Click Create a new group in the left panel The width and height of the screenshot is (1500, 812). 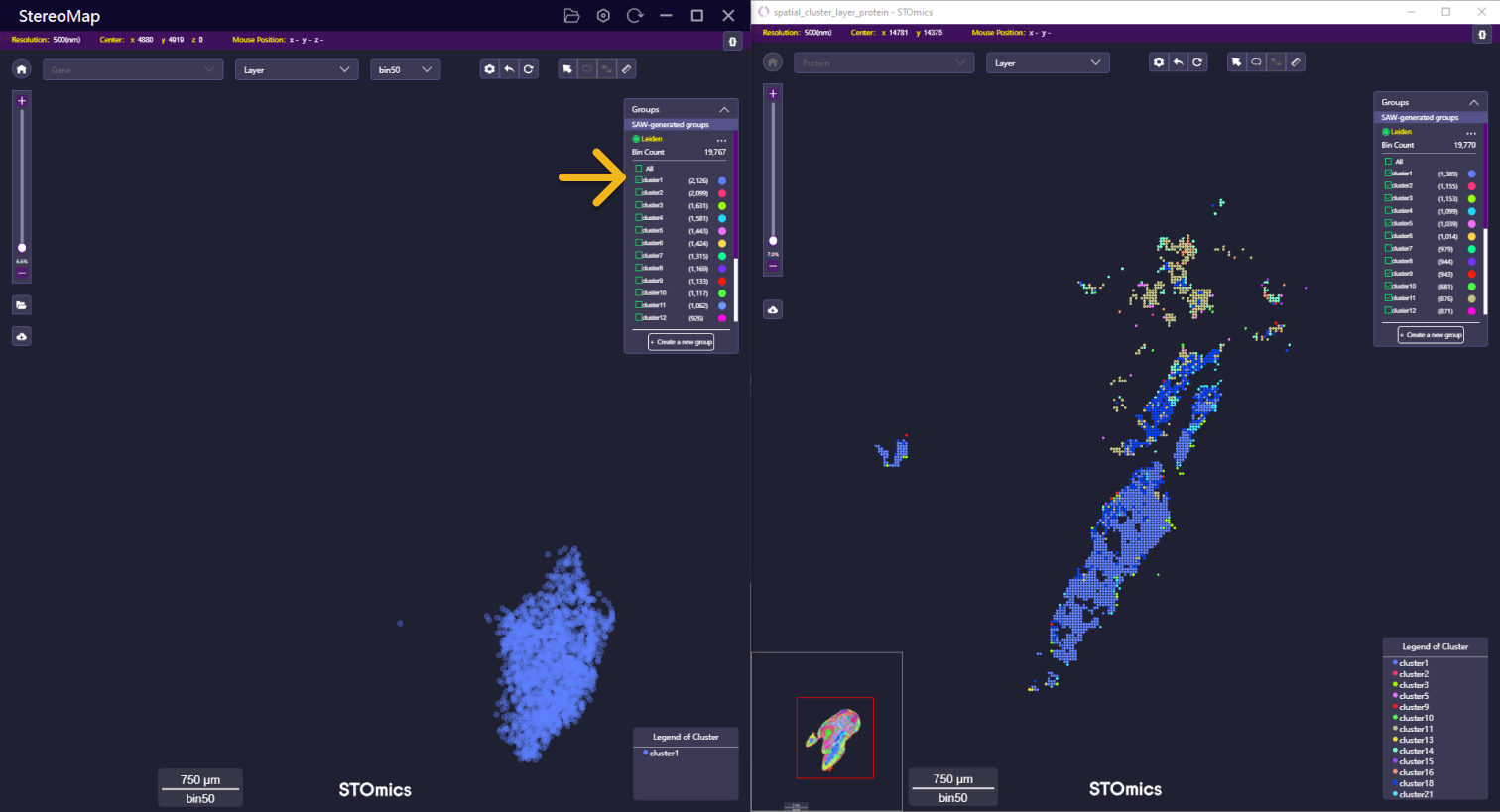pyautogui.click(x=682, y=342)
